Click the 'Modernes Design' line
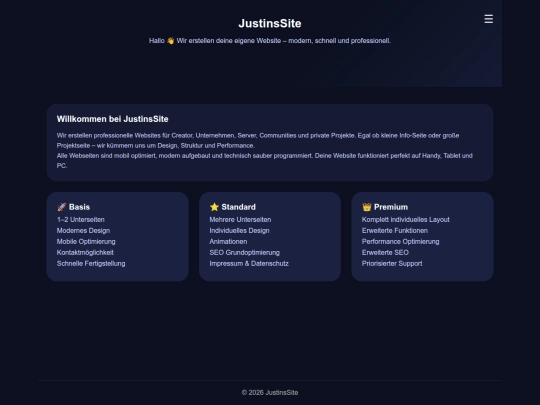 point(83,231)
